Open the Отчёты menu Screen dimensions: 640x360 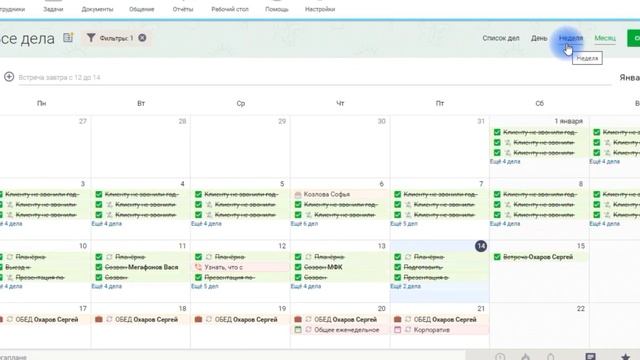tap(183, 9)
